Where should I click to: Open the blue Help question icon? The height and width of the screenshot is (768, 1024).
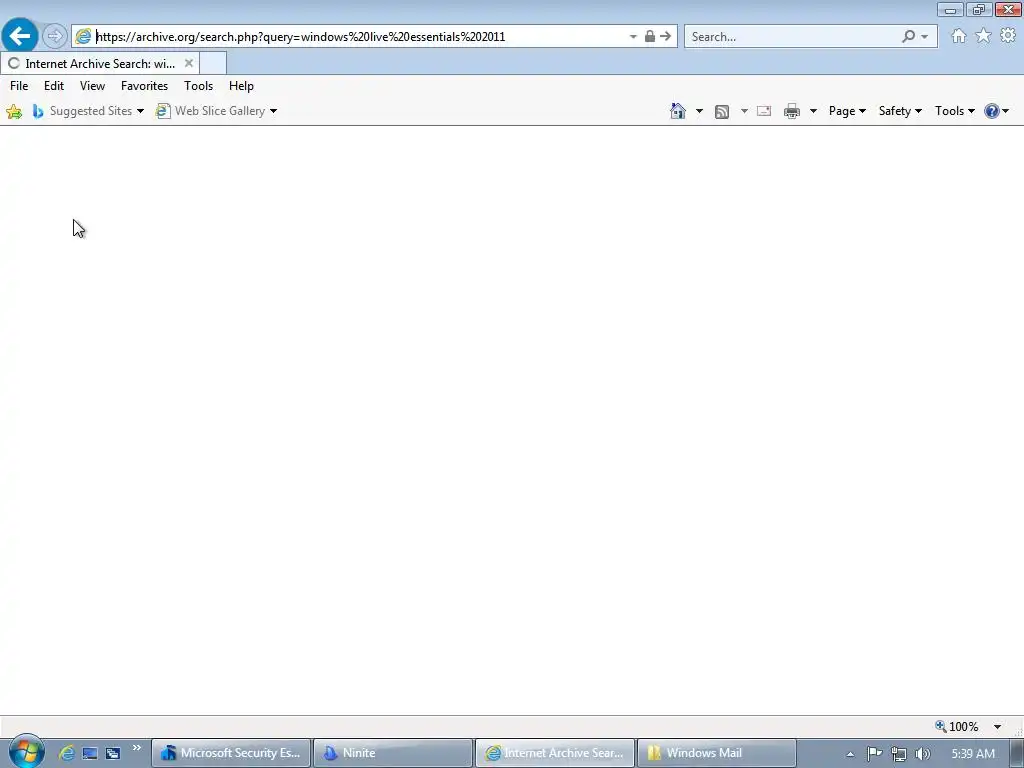pos(991,111)
